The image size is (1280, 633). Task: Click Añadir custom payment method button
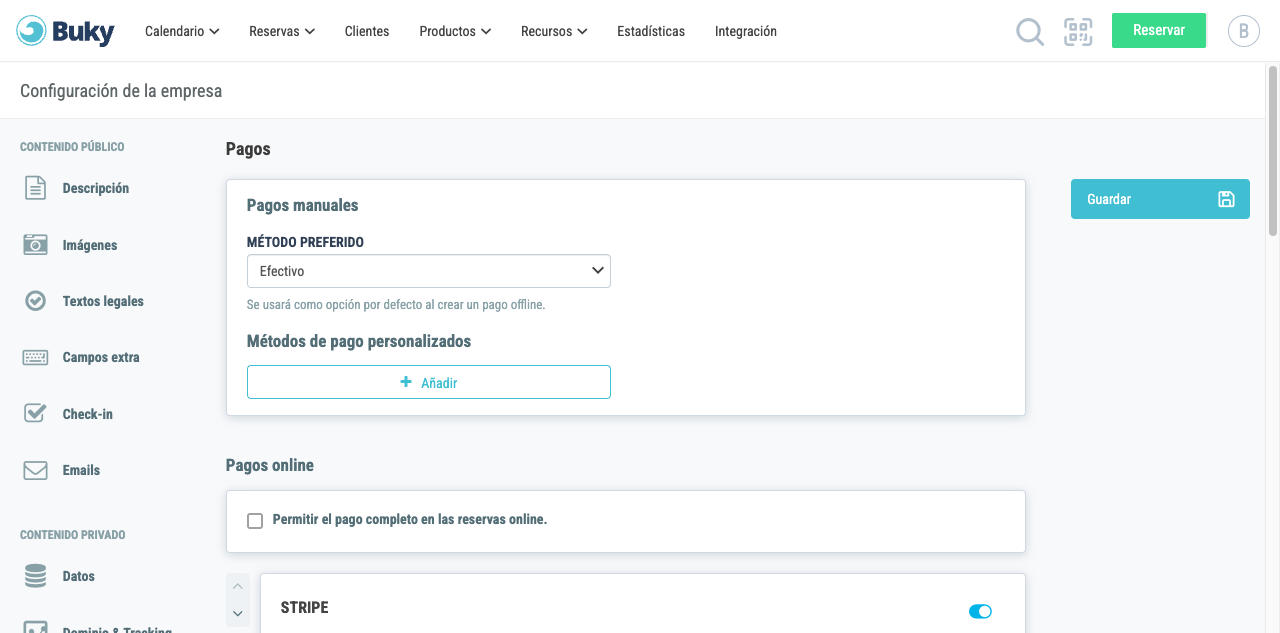[429, 382]
